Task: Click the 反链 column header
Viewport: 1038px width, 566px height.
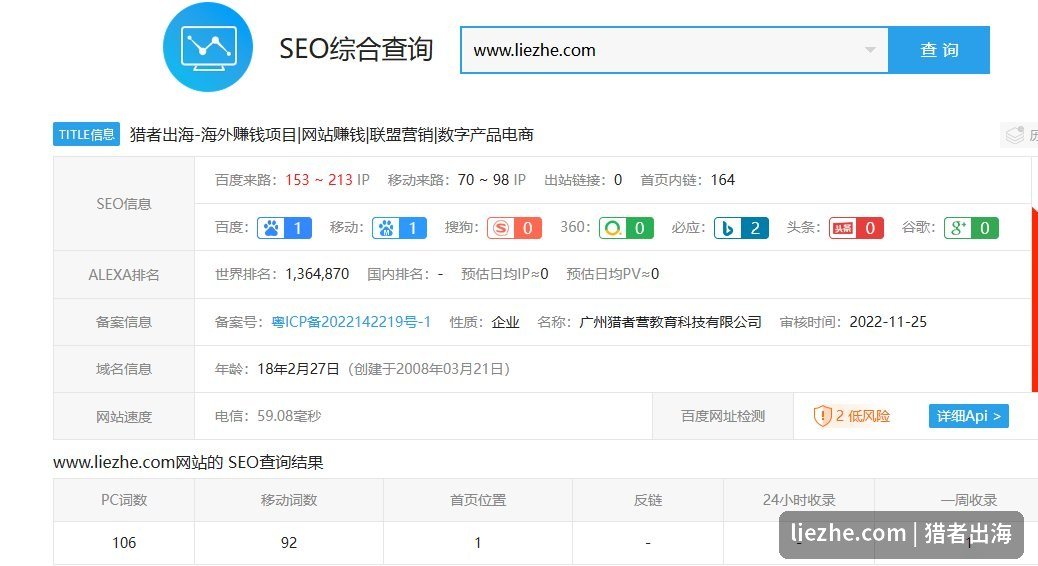Action: [647, 500]
